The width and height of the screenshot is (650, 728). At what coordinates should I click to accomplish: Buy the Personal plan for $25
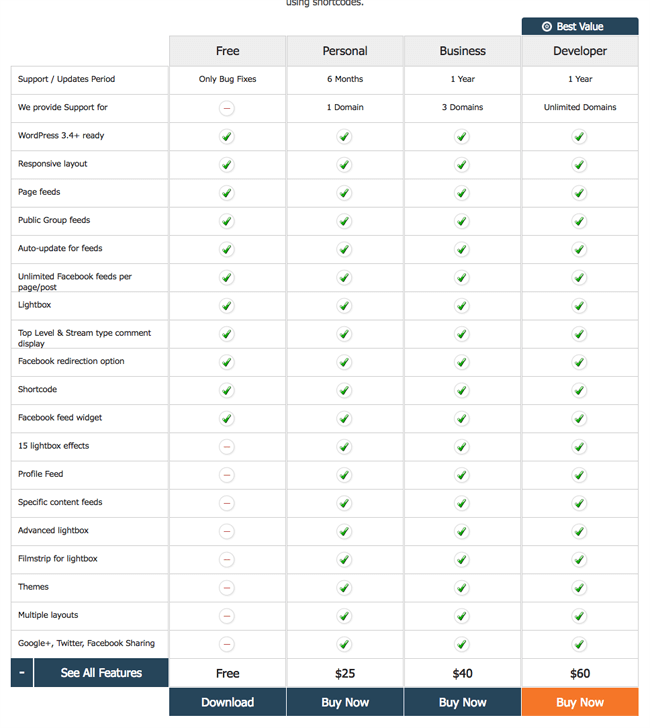345,702
